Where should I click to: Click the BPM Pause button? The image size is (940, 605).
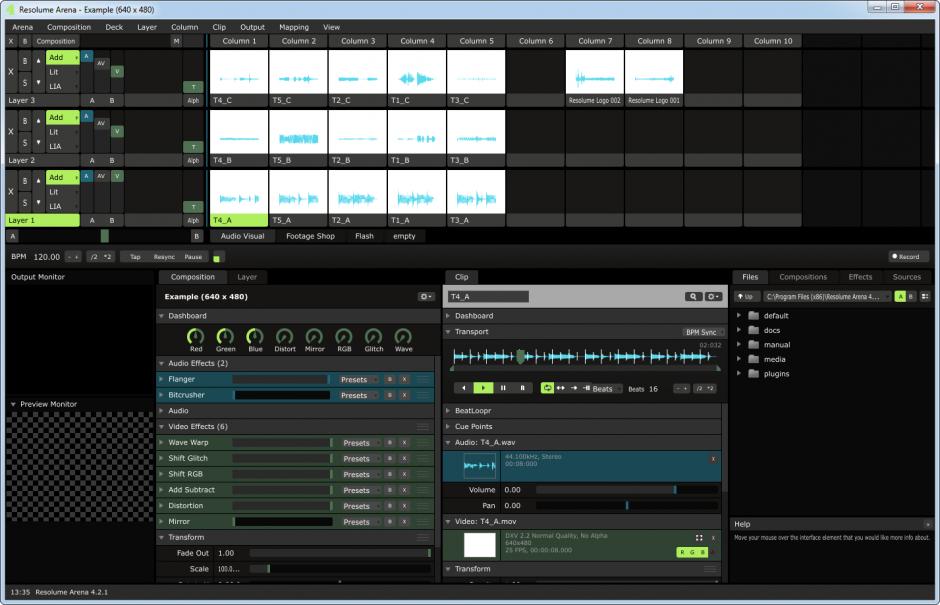tap(193, 257)
